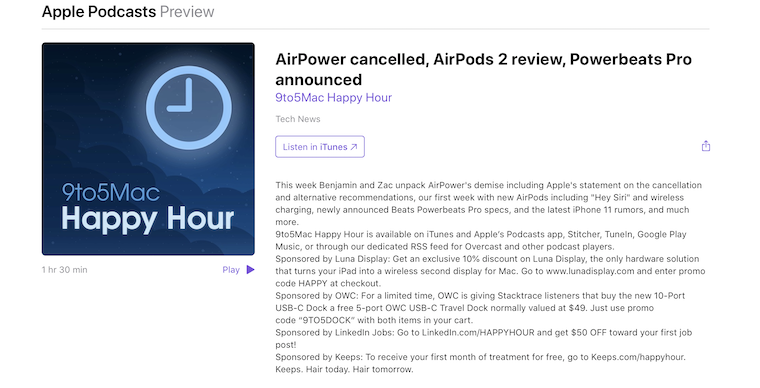The image size is (760, 388).
Task: Click the 1 hr 30 min duration text
Action: pos(64,270)
